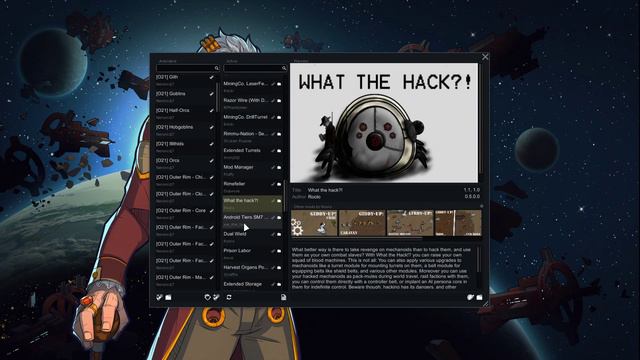This screenshot has width=640, height=360.
Task: Click icon left of folder below mod description
Action: (x=470, y=297)
